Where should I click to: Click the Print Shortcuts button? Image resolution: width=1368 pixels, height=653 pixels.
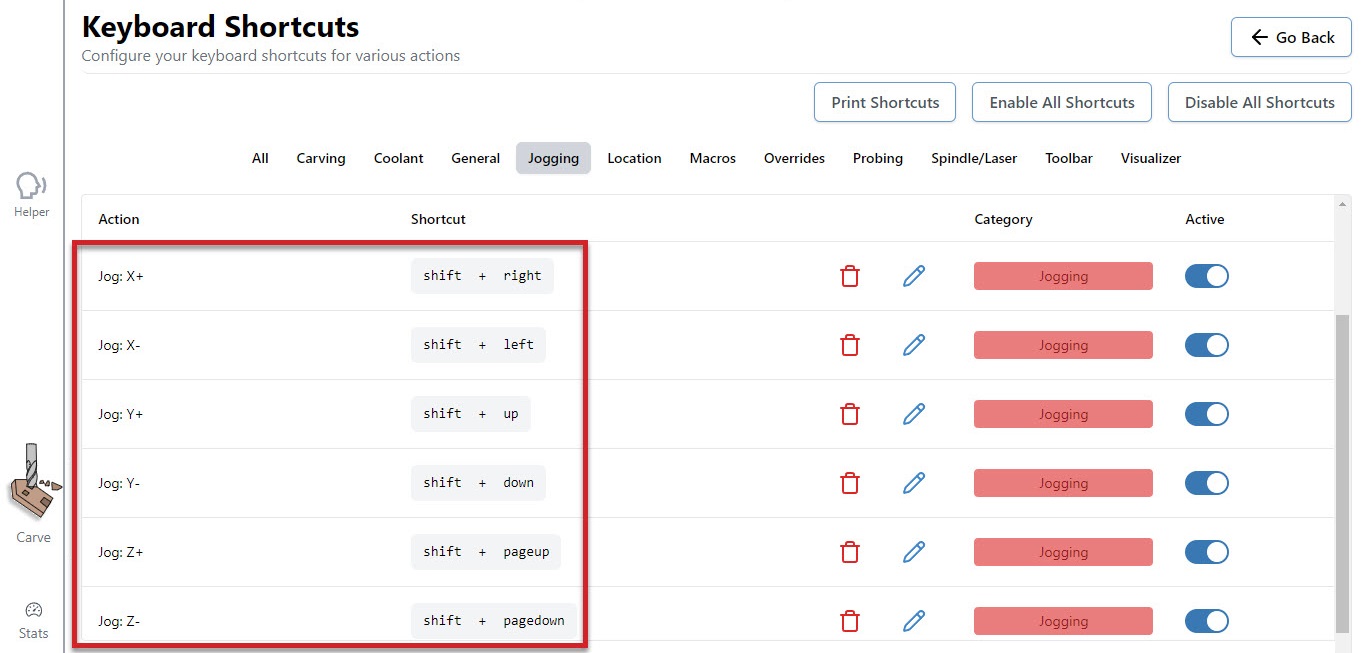885,102
